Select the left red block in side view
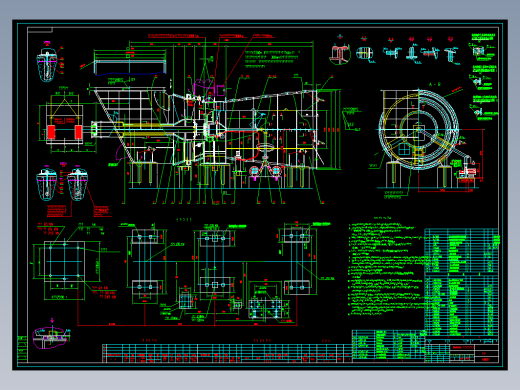 pos(51,132)
